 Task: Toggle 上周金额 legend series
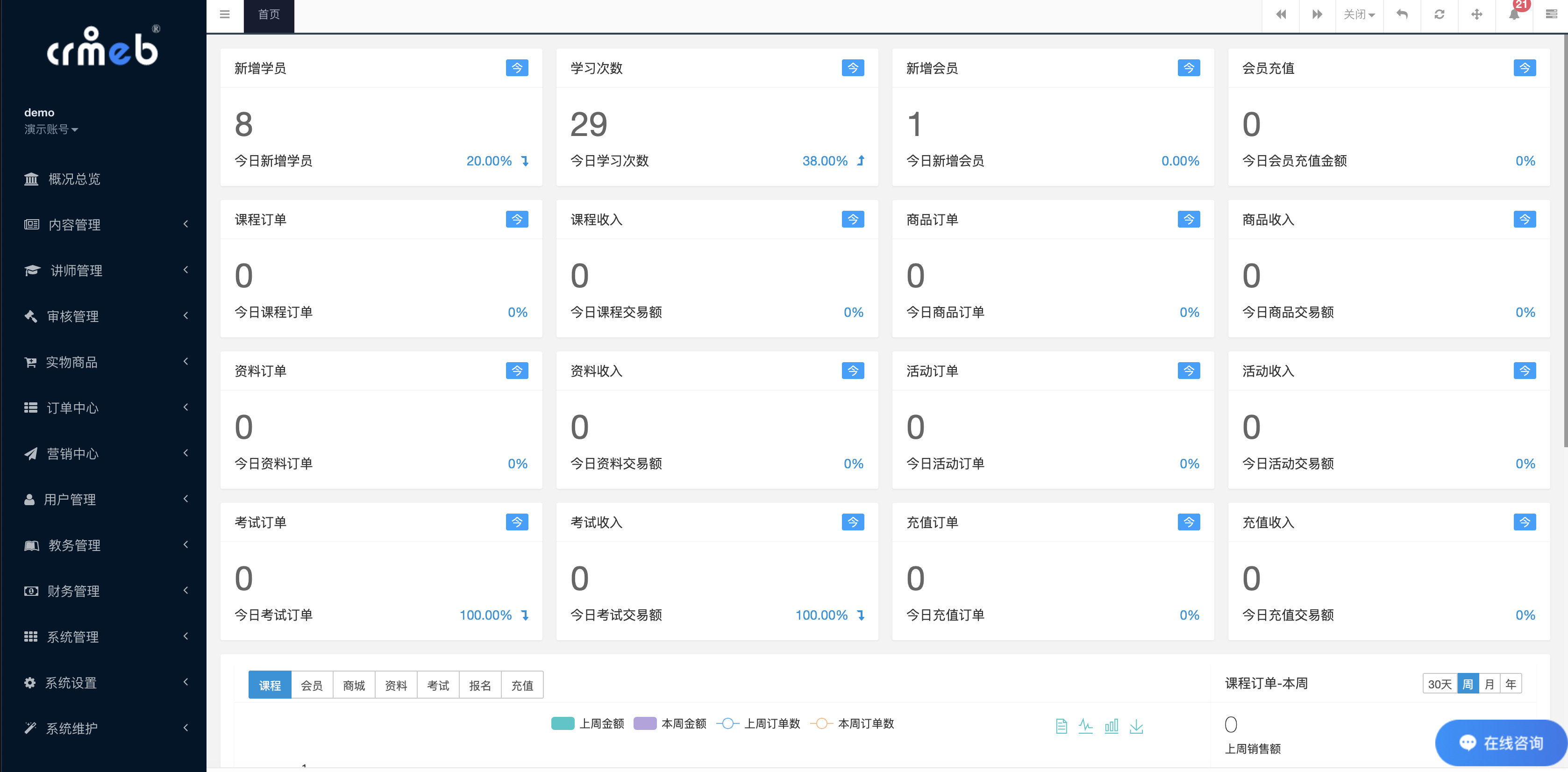[x=588, y=723]
